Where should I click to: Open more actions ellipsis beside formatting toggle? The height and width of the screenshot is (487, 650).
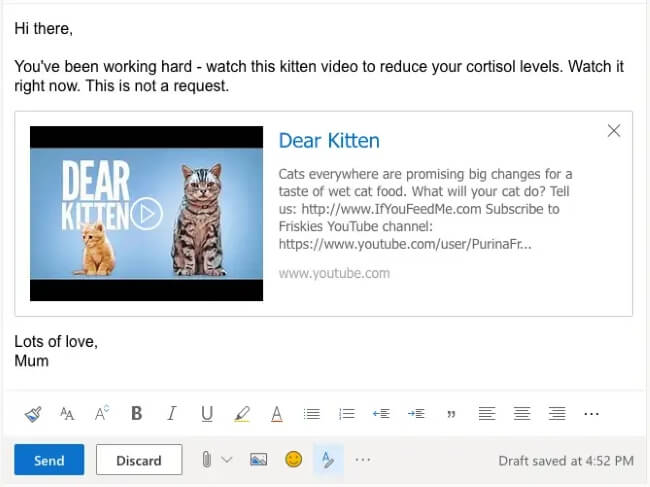(x=363, y=460)
